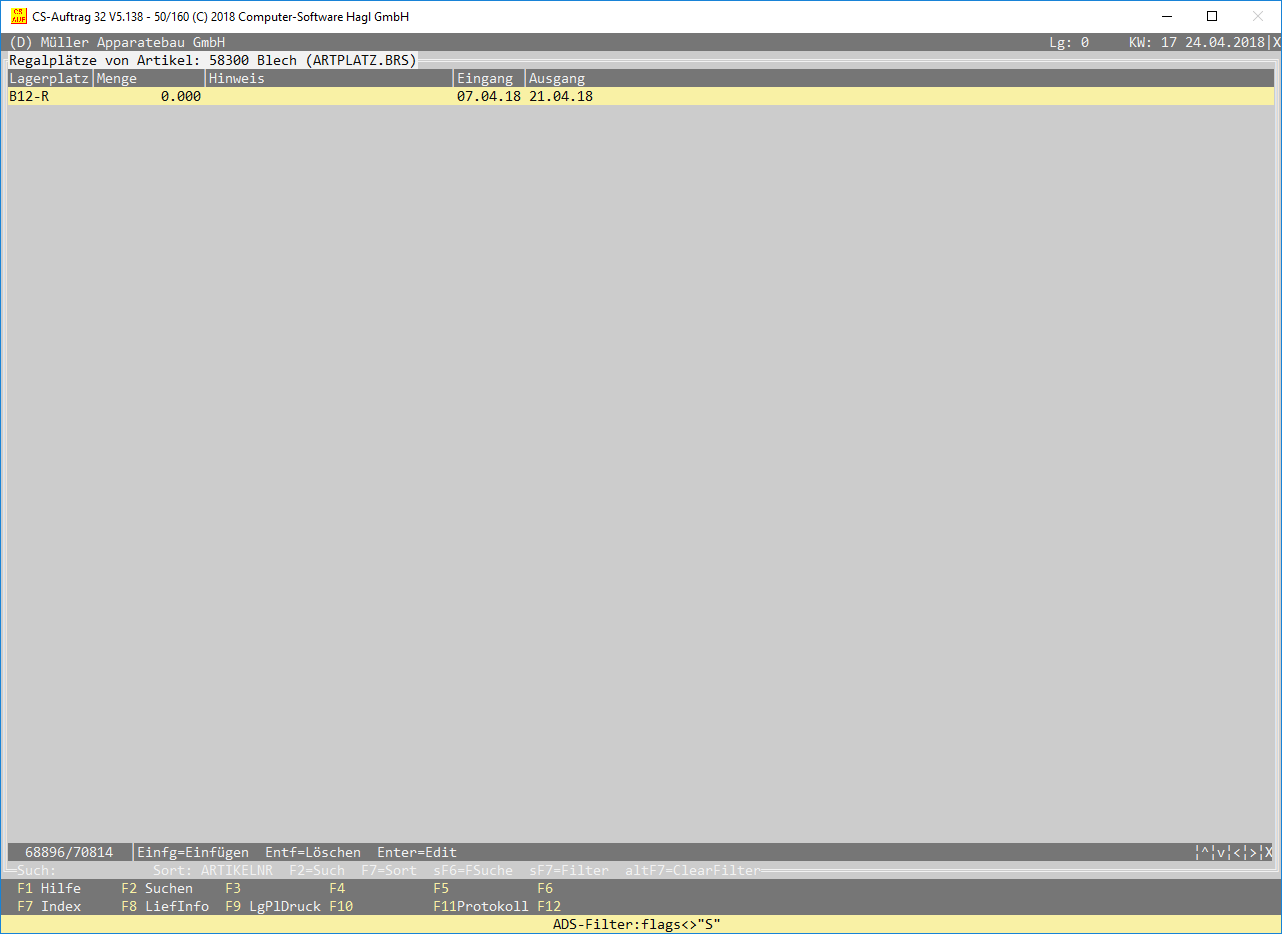
Task: Close the list using status bar X
Action: 1268,853
